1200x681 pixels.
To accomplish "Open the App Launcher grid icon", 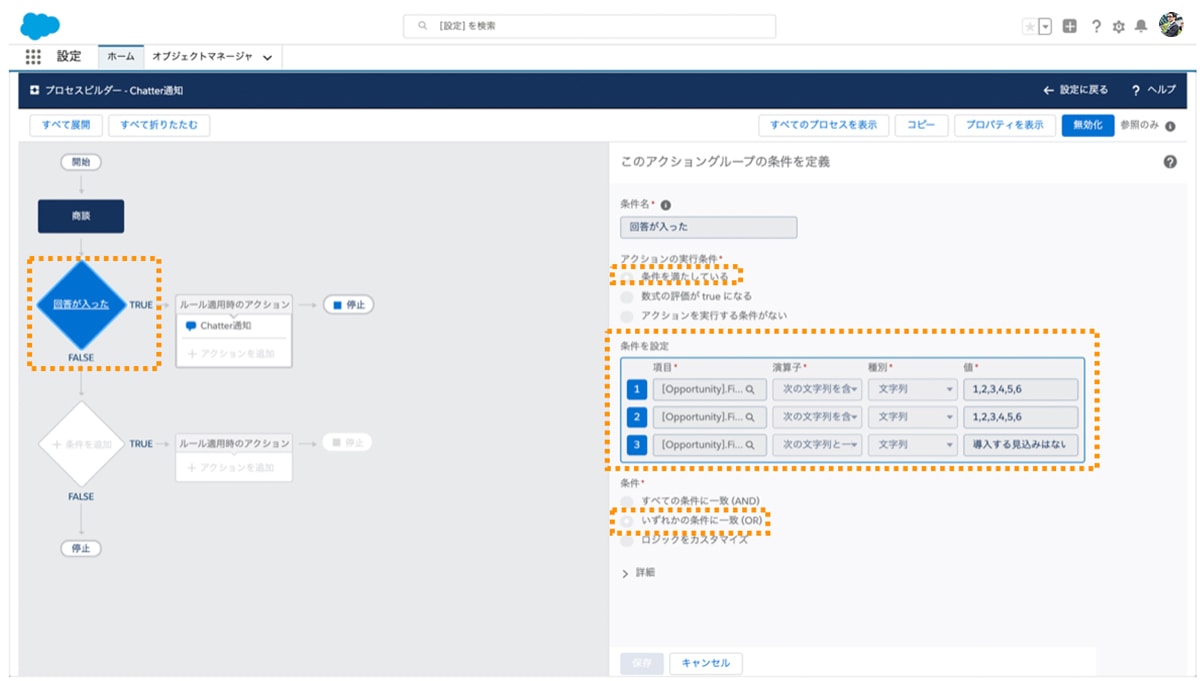I will tap(33, 56).
